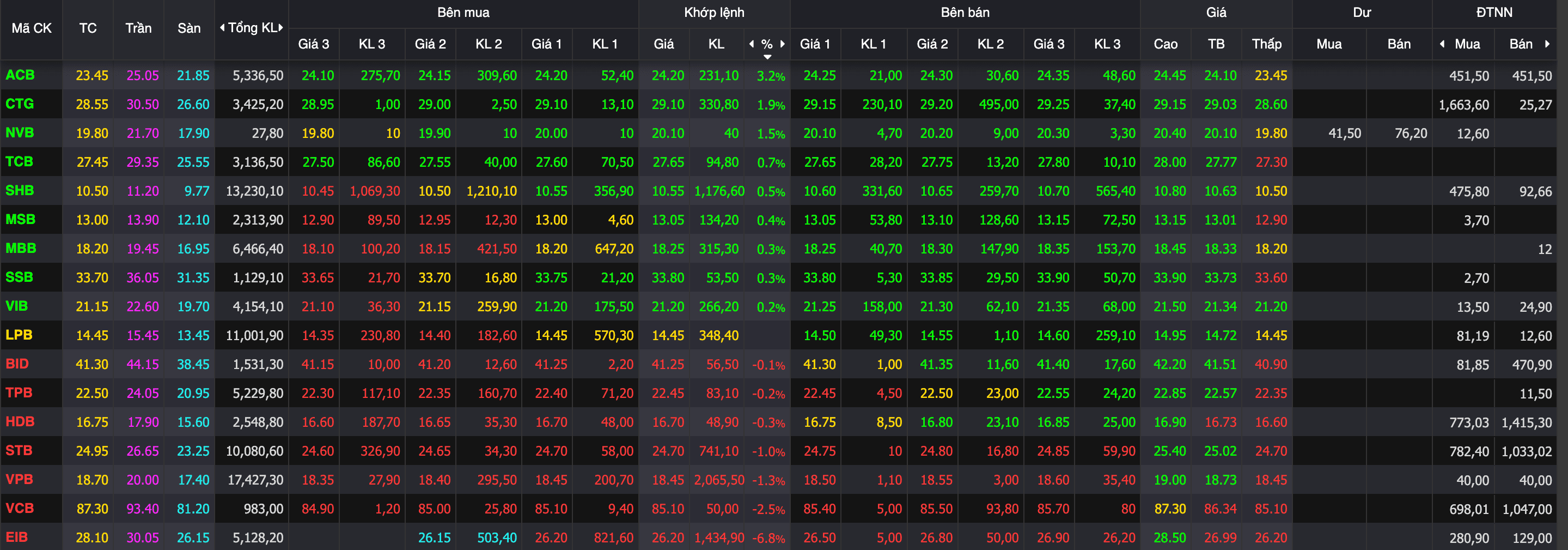
Task: Click VPB total volume 17,427,30
Action: pyautogui.click(x=255, y=480)
